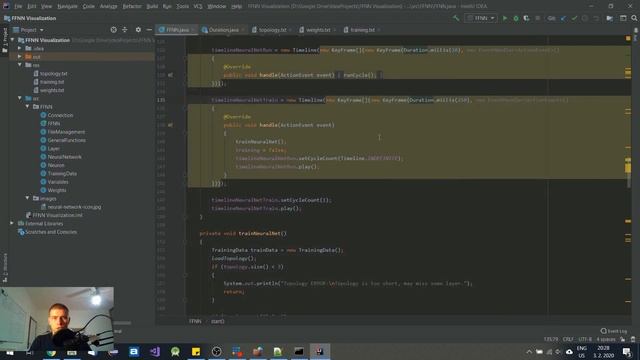Open Search Everywhere magnifier icon

(x=634, y=18)
